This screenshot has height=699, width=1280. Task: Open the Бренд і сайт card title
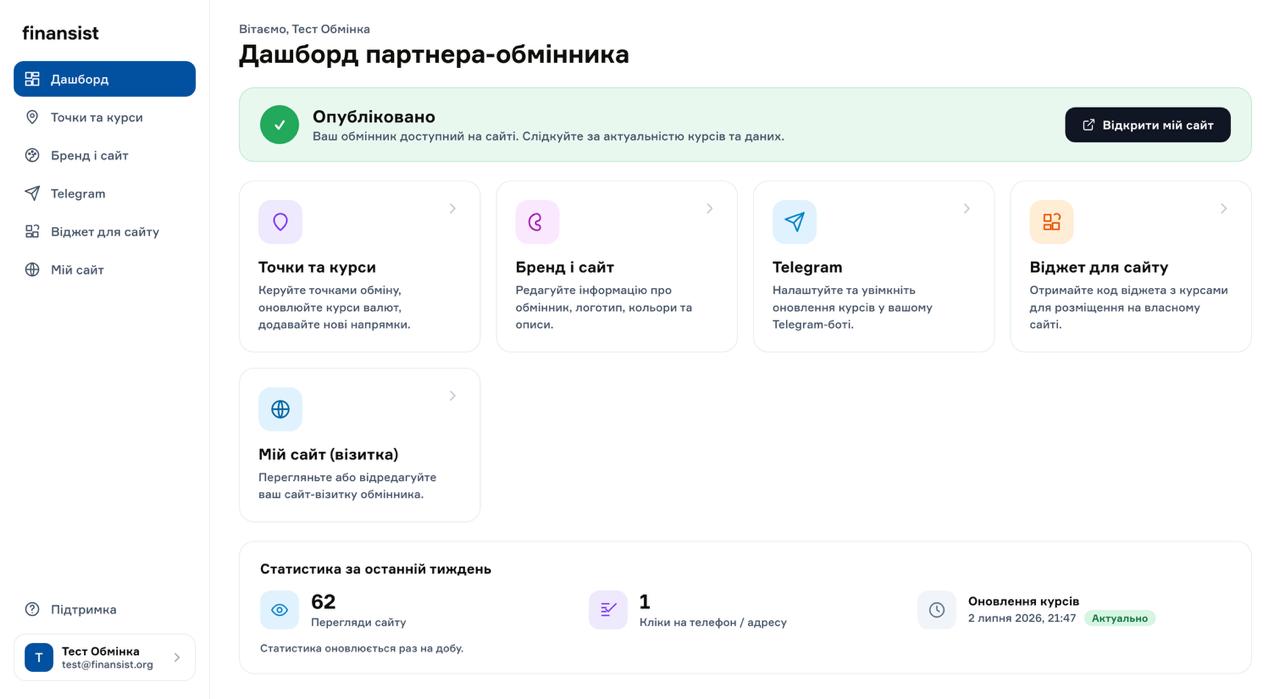coord(565,267)
